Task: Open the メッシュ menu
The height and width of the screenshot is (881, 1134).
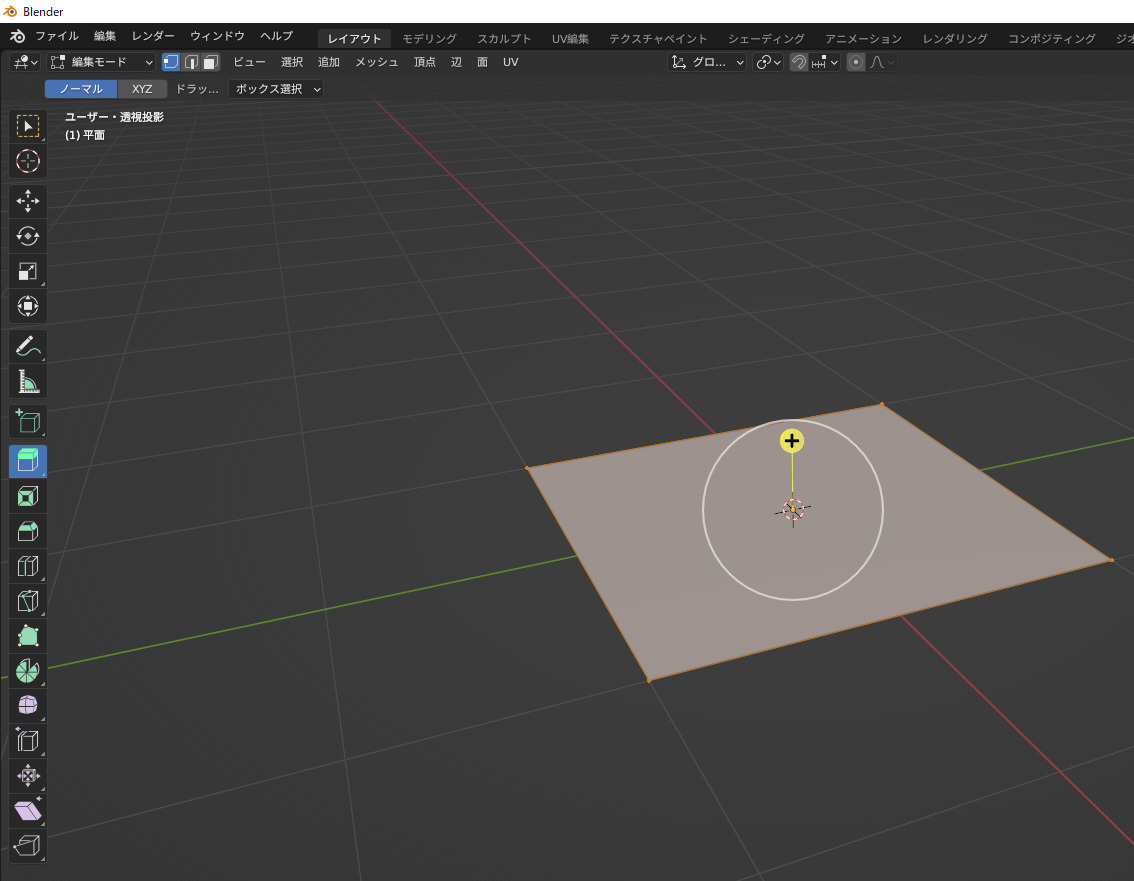Action: (377, 62)
